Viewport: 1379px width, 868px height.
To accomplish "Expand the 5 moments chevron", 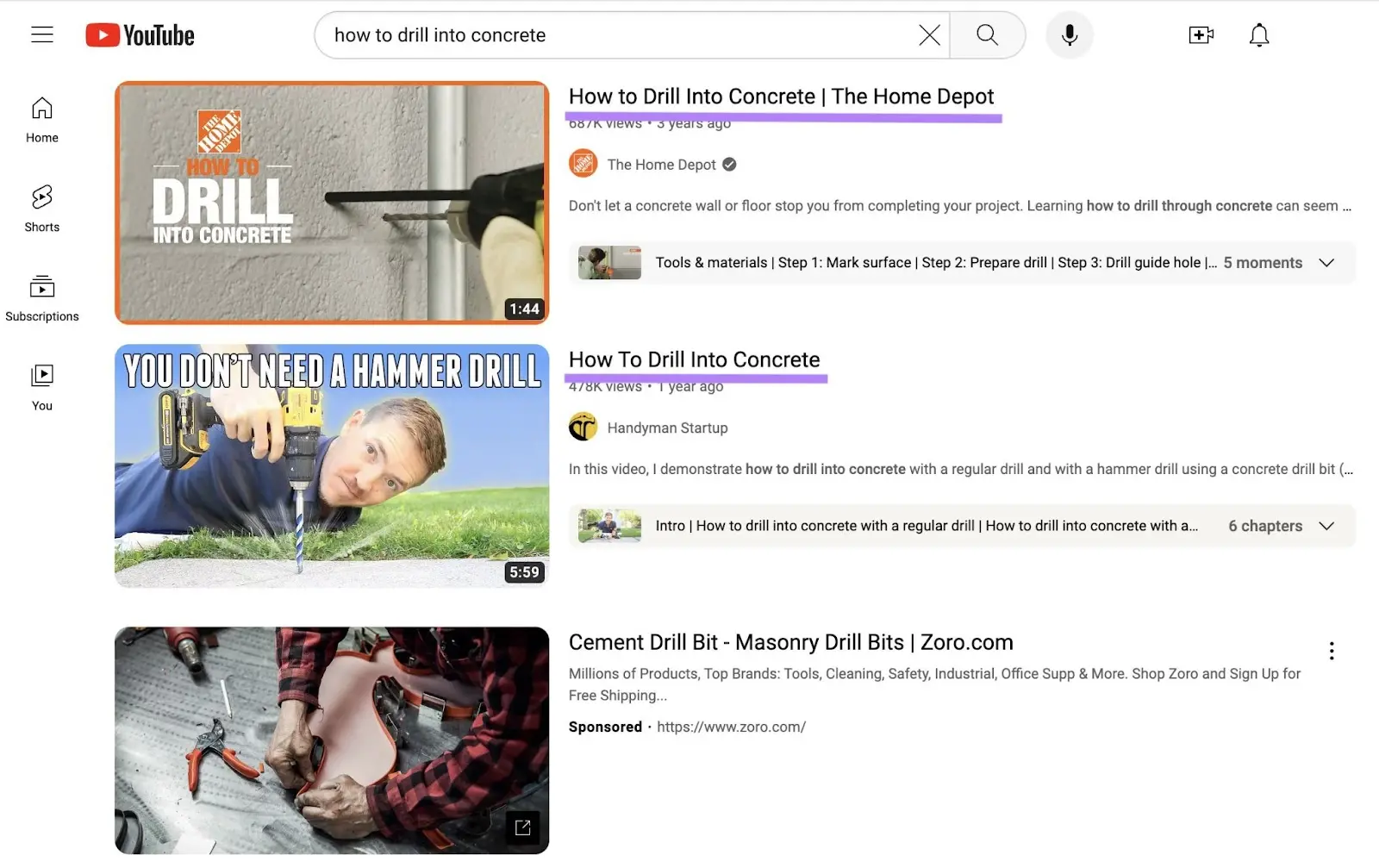I will (1326, 263).
